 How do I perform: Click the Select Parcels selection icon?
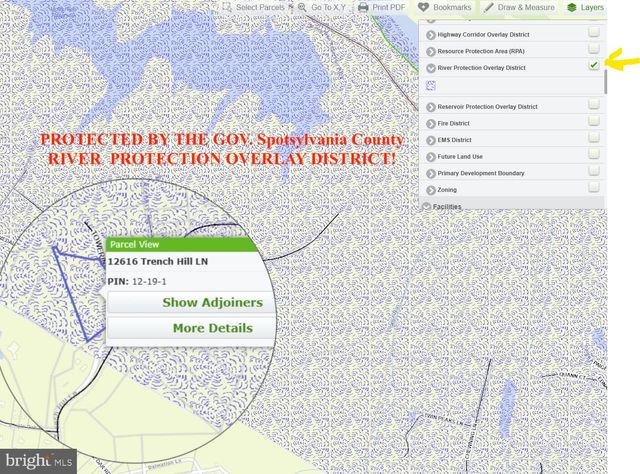227,7
